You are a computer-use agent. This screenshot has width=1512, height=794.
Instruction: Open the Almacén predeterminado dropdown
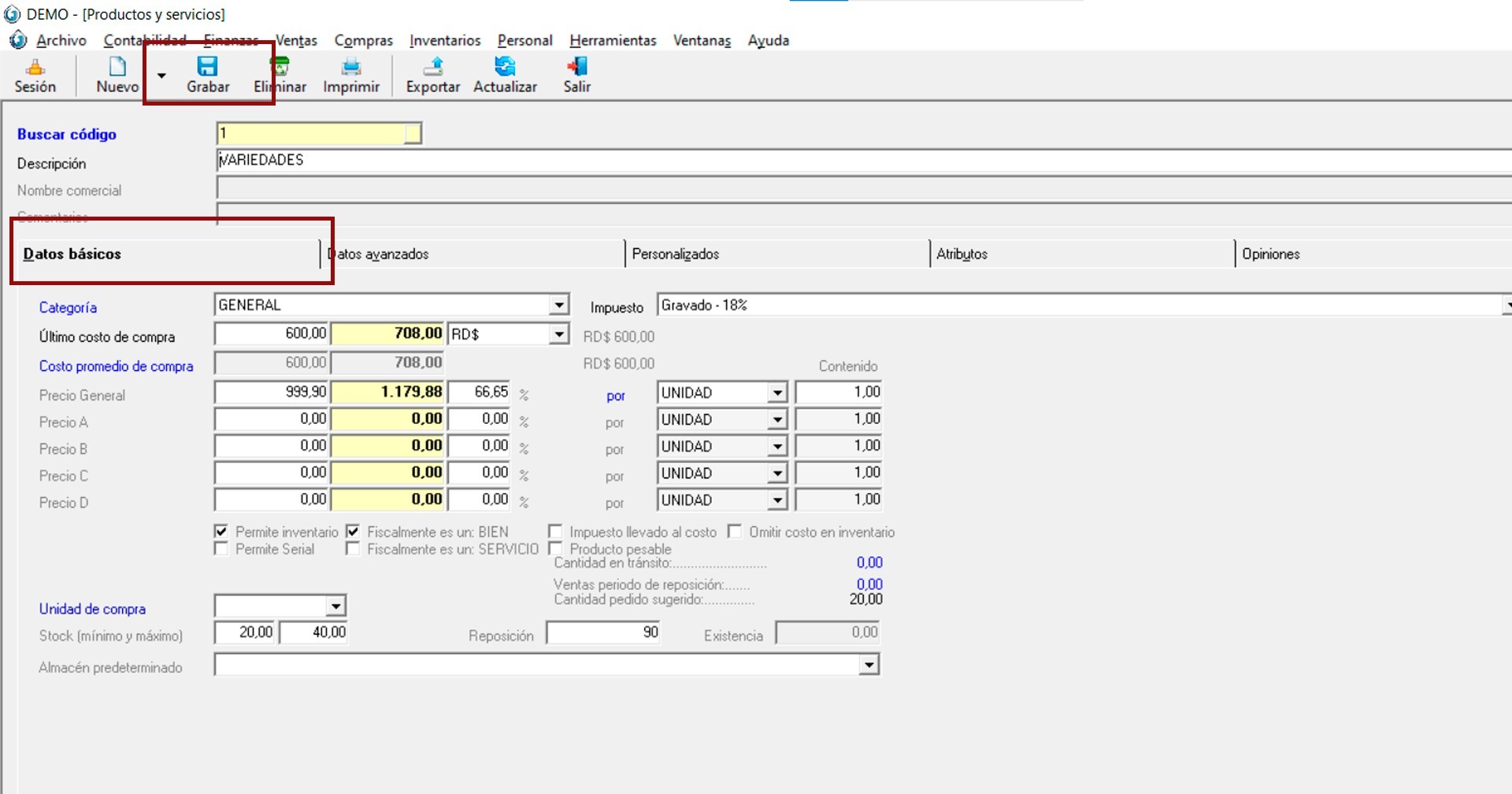point(868,666)
